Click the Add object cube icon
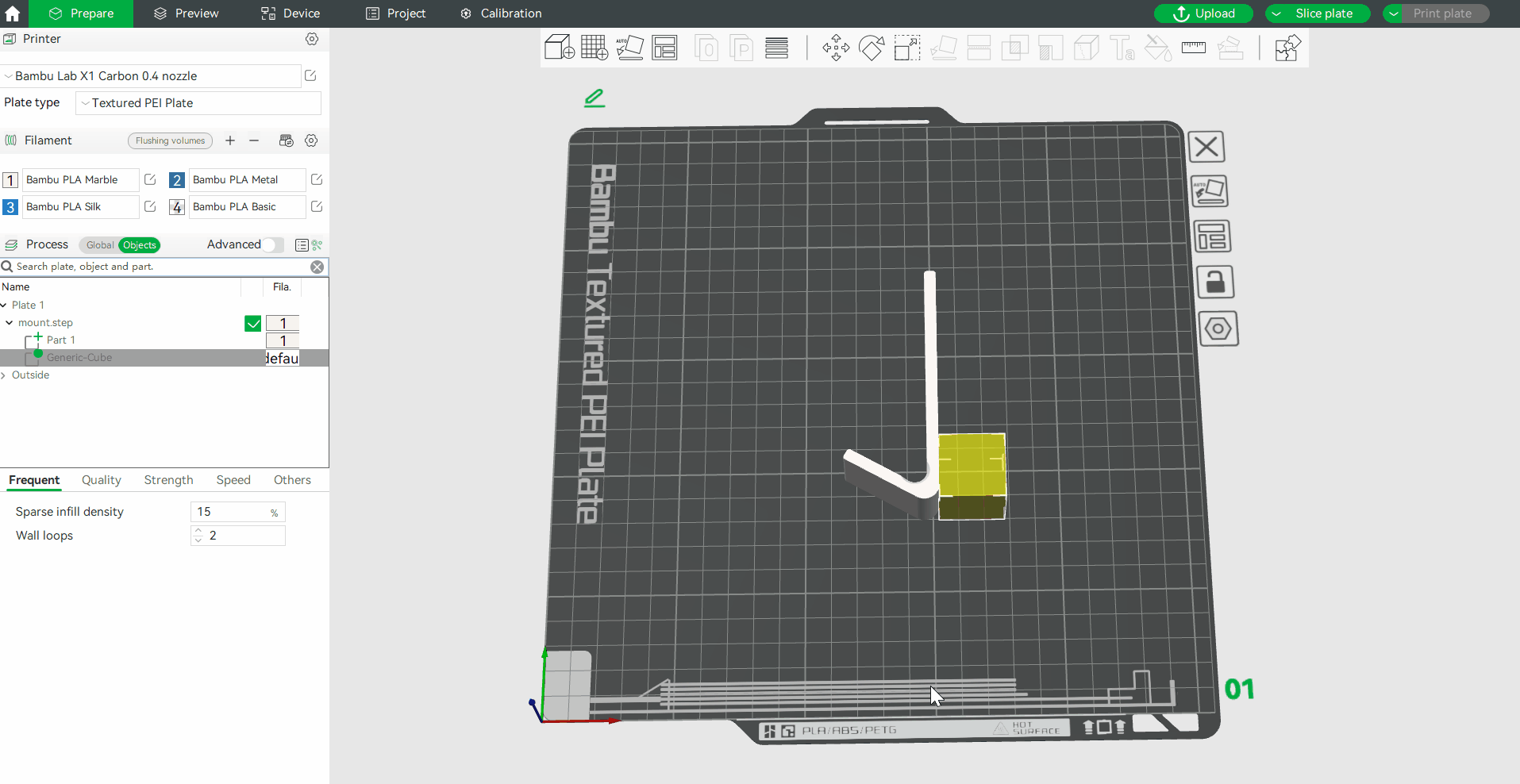Image resolution: width=1520 pixels, height=784 pixels. pos(560,48)
